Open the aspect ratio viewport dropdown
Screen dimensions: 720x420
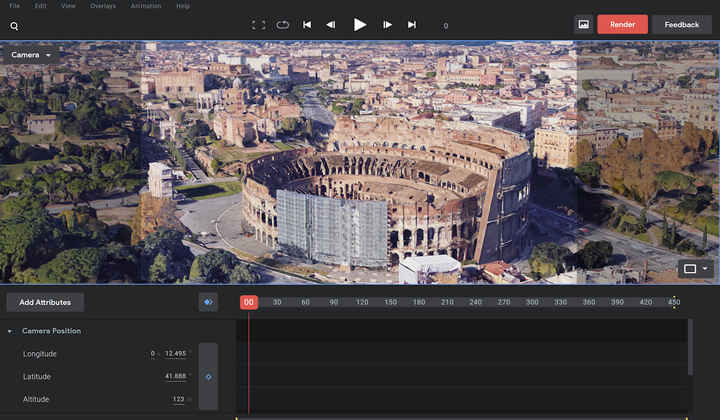click(695, 269)
